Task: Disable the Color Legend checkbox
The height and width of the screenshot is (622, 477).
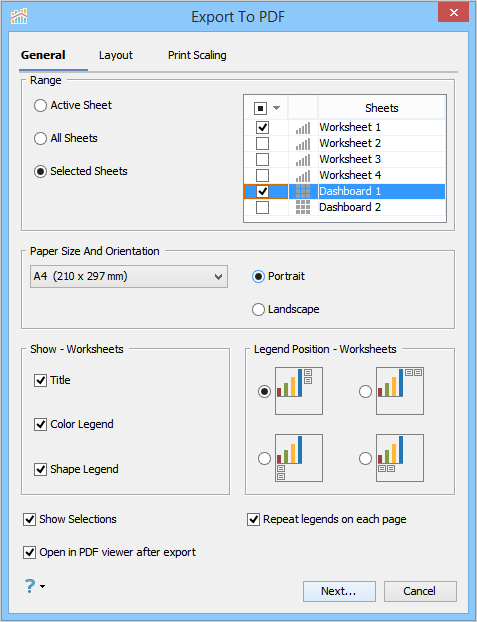Action: pyautogui.click(x=40, y=424)
